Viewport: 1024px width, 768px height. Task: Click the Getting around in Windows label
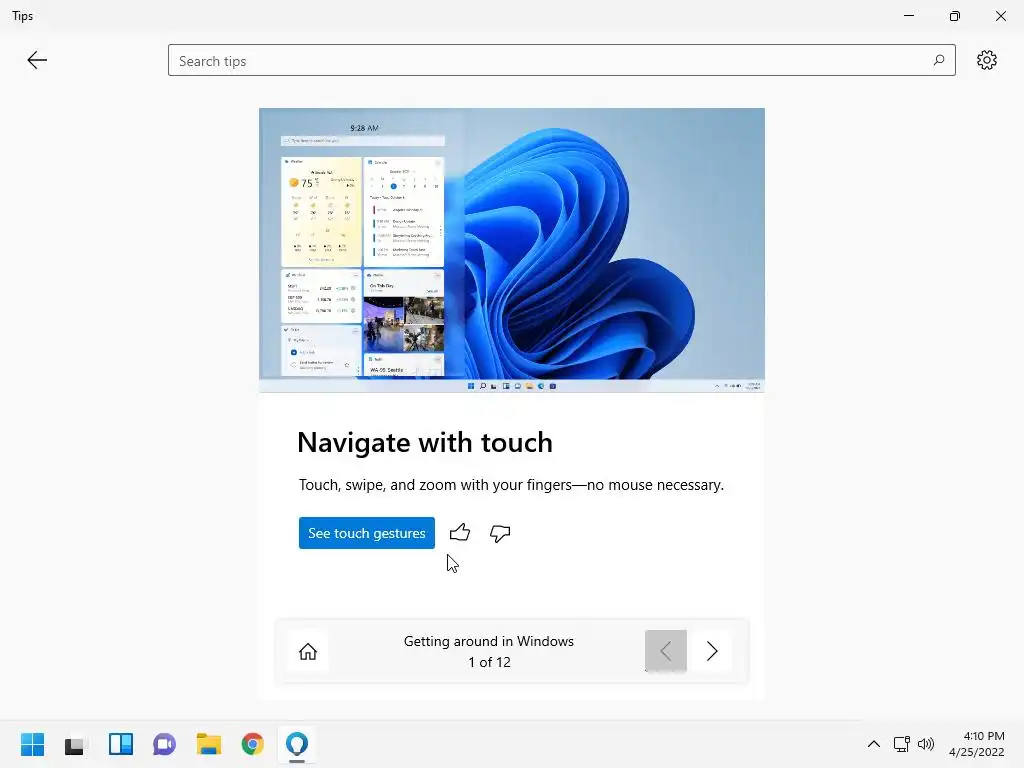488,641
